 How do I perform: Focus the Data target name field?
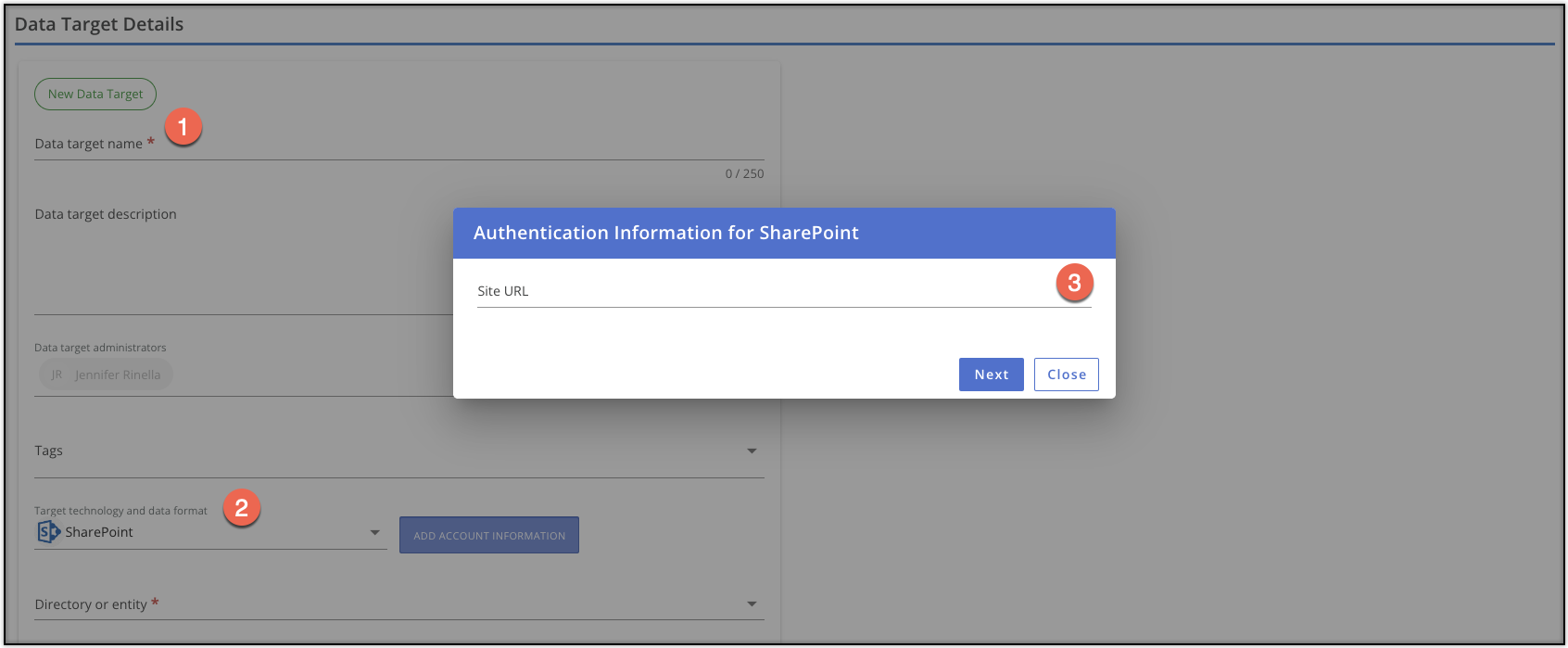coord(399,144)
